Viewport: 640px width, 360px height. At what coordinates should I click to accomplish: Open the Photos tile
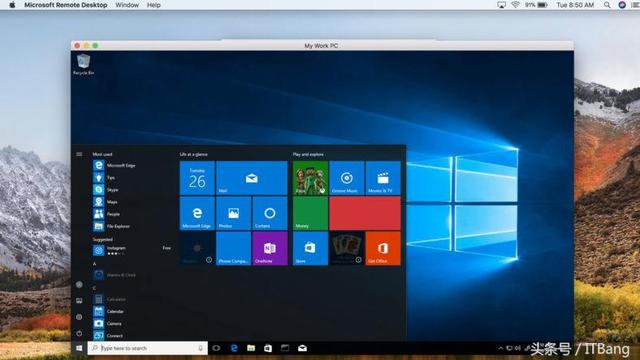233,213
